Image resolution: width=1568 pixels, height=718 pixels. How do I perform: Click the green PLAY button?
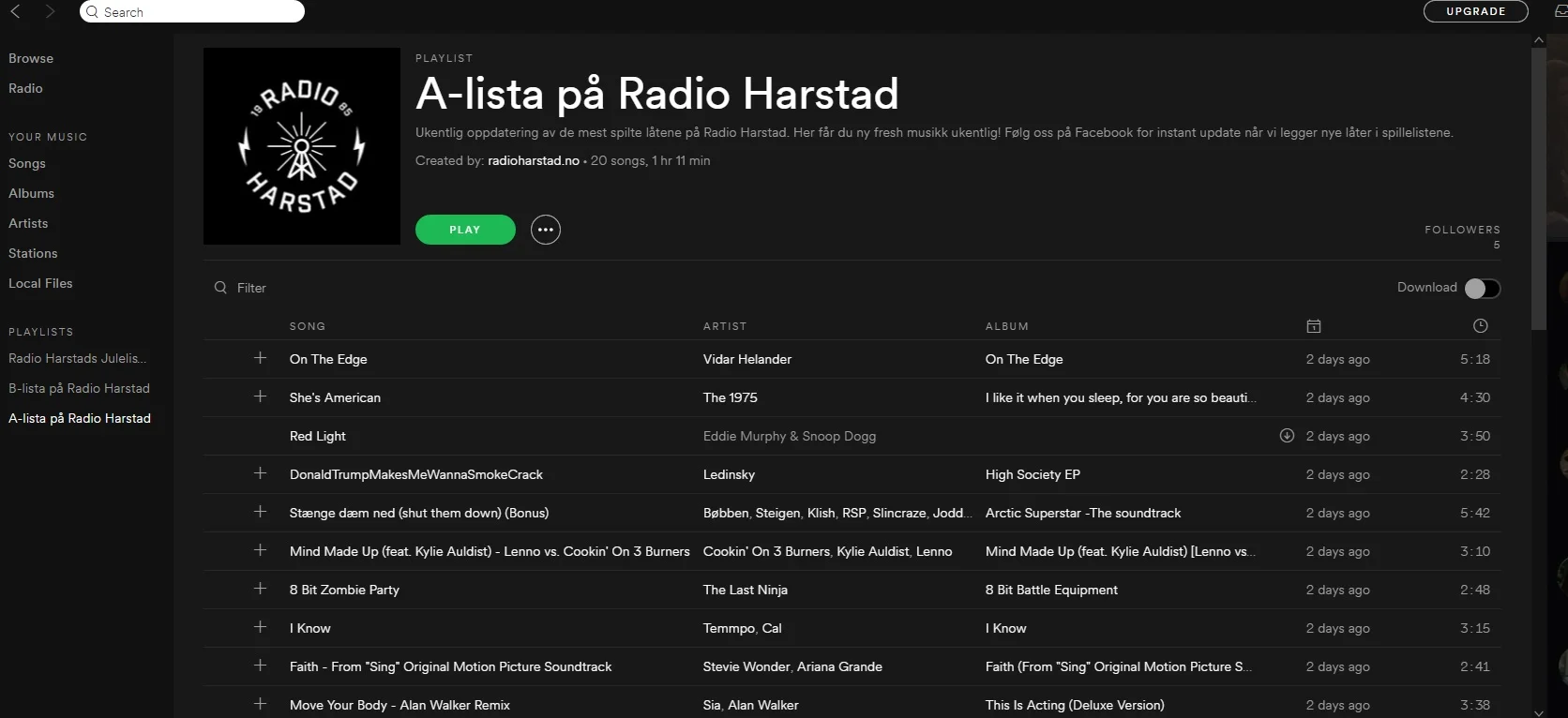465,230
